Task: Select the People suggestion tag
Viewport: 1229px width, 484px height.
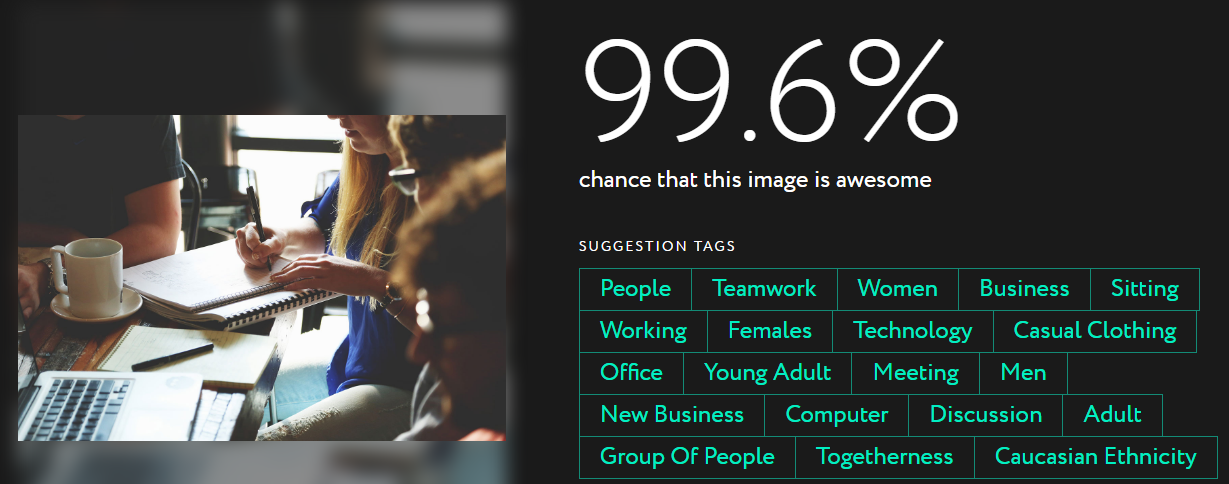Action: (635, 289)
